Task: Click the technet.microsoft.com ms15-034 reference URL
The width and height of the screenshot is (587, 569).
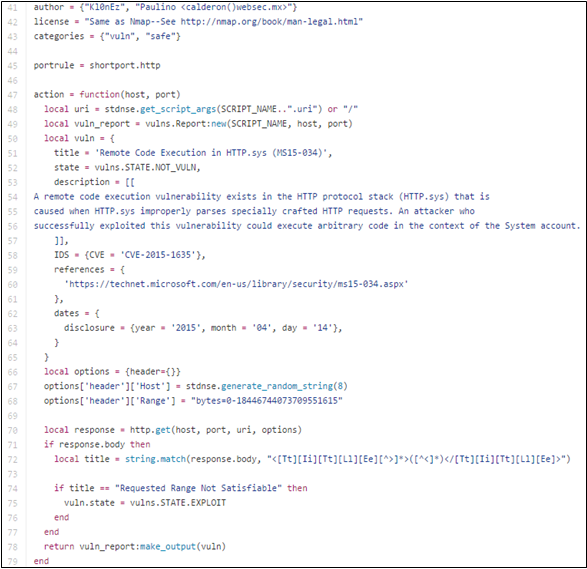Action: pyautogui.click(x=237, y=284)
